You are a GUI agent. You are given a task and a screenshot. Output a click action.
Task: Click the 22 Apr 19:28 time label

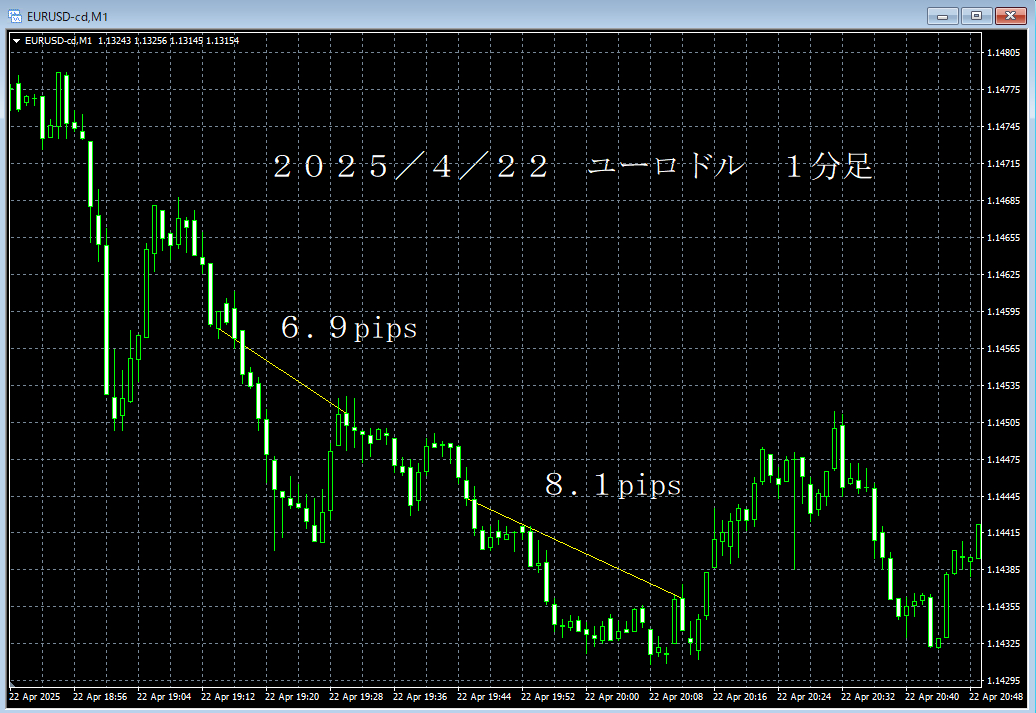[x=356, y=697]
